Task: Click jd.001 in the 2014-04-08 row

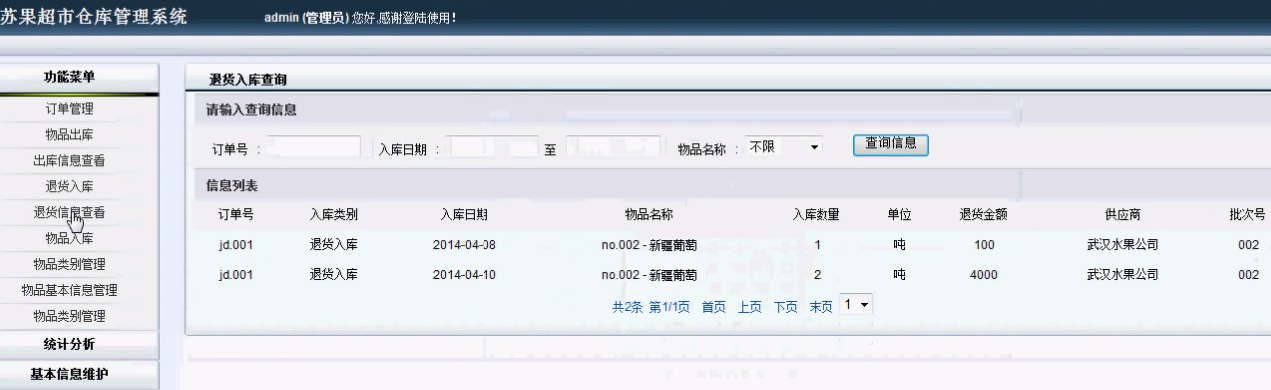Action: pyautogui.click(x=235, y=244)
